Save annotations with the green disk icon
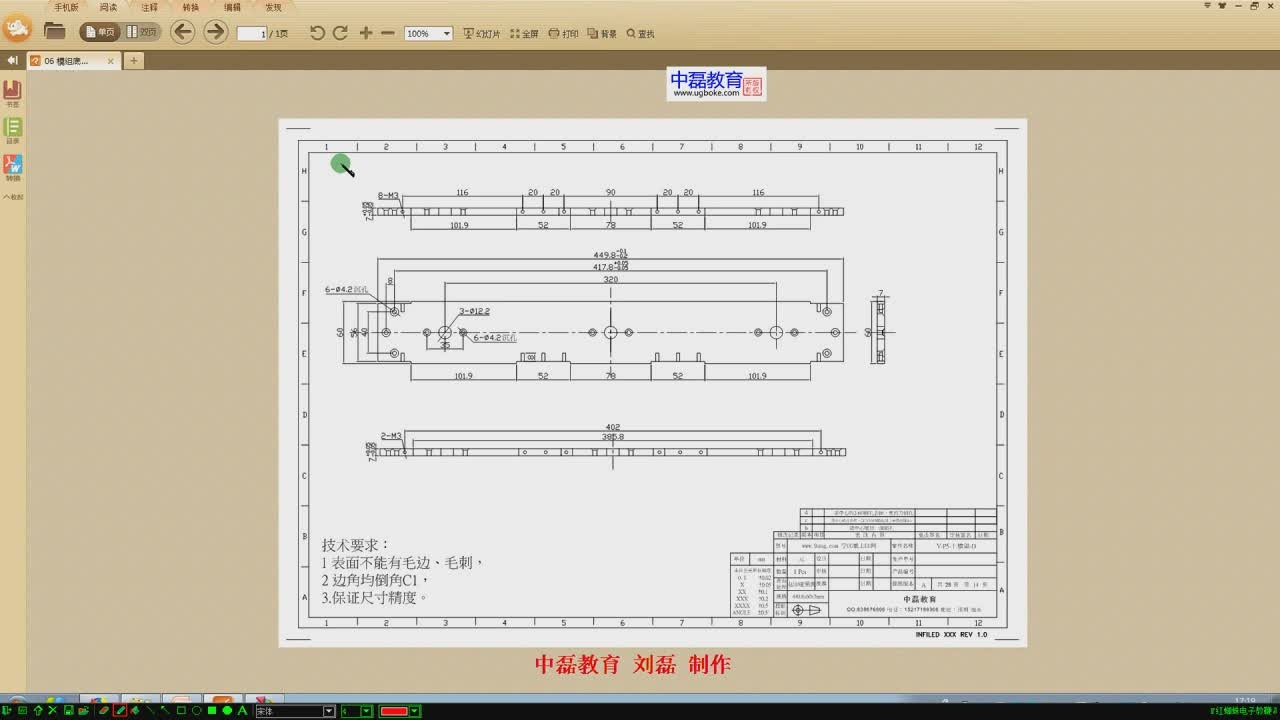The height and width of the screenshot is (720, 1280). 68,711
